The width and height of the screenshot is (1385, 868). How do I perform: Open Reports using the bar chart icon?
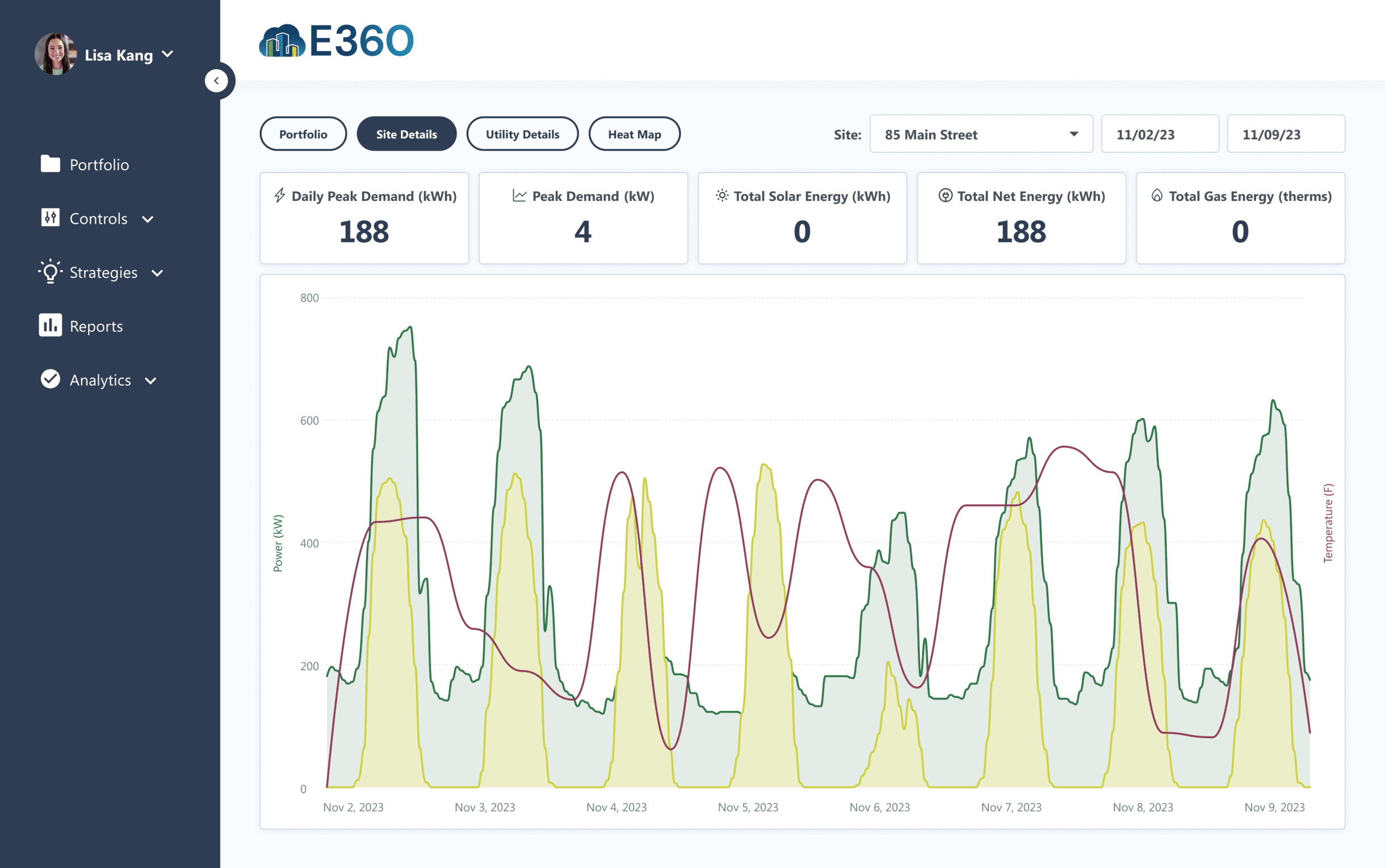pos(51,326)
